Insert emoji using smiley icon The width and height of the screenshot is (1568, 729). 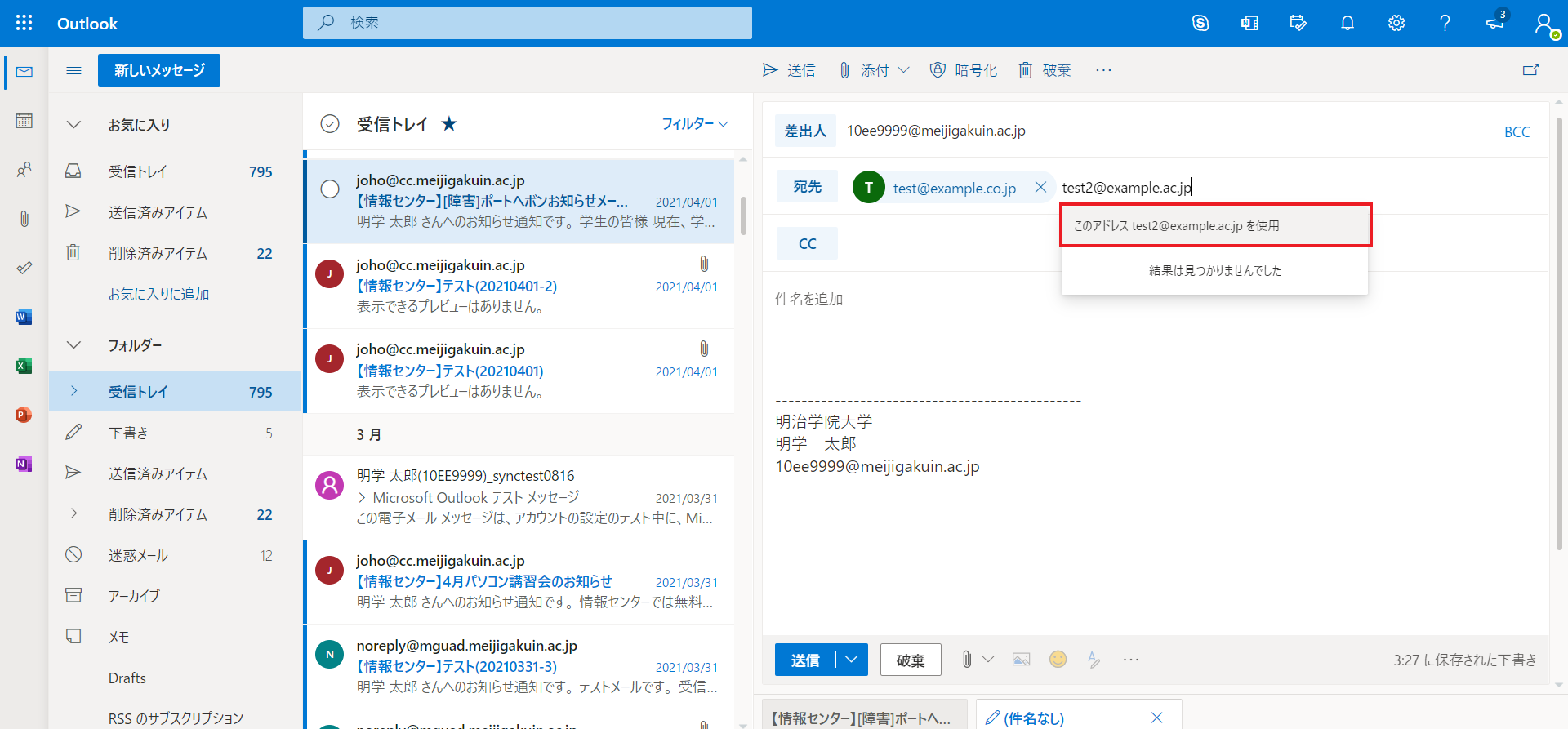pos(1058,660)
